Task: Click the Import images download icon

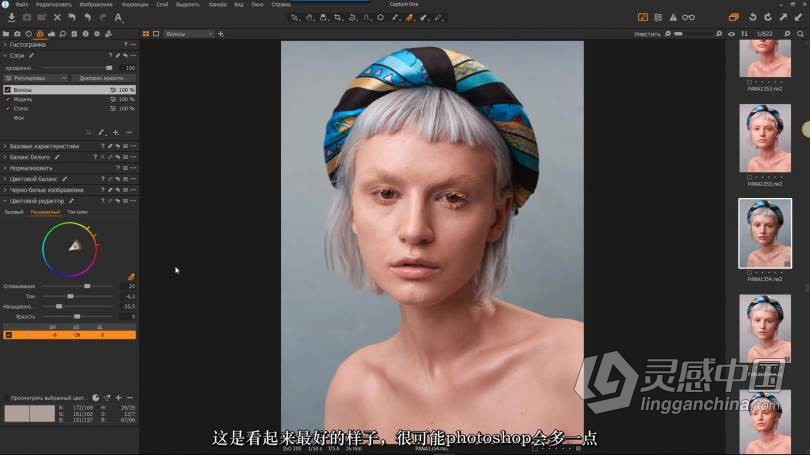Action: pos(11,18)
